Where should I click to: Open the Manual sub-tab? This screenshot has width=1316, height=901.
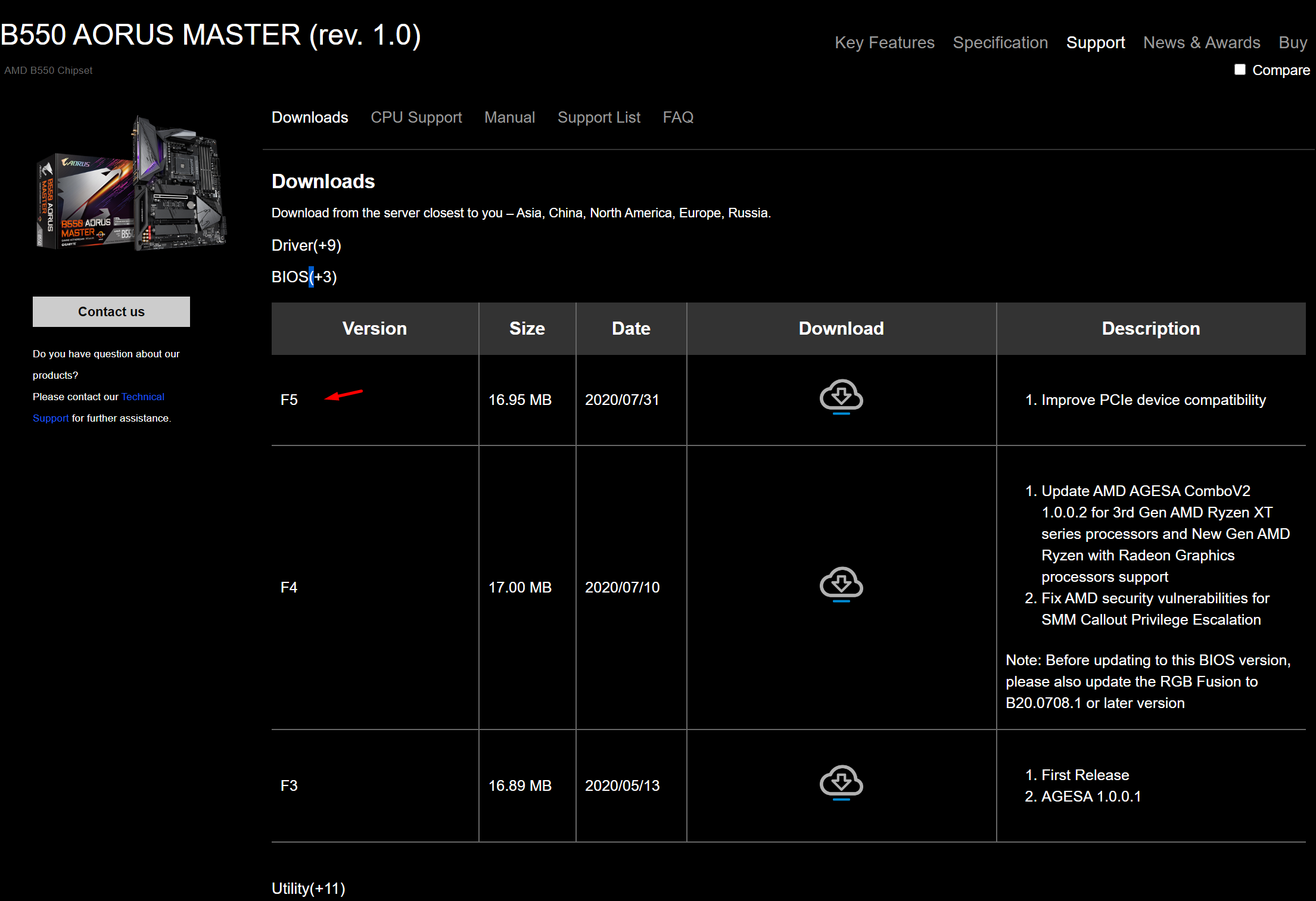click(x=509, y=117)
